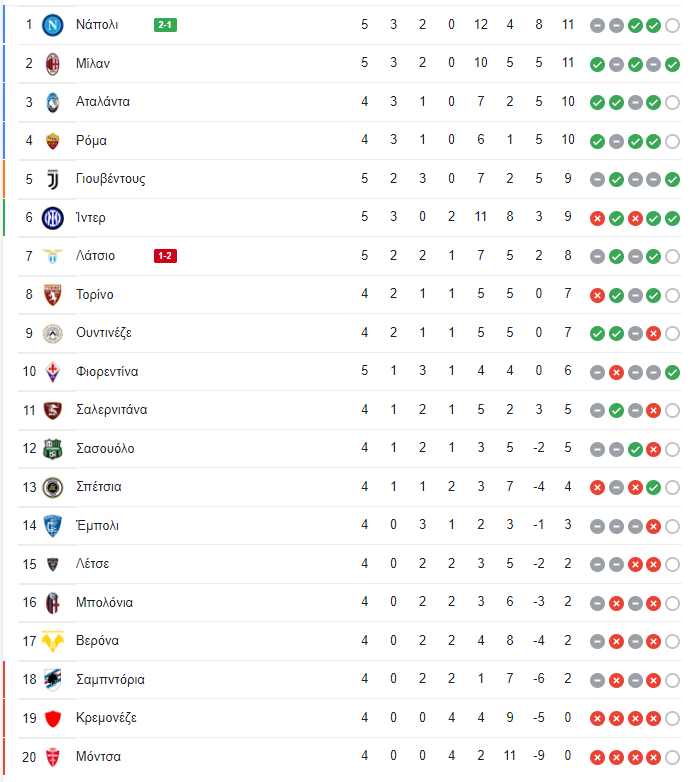Open the red 1-2 score badge
The width and height of the screenshot is (700, 782).
click(x=165, y=256)
